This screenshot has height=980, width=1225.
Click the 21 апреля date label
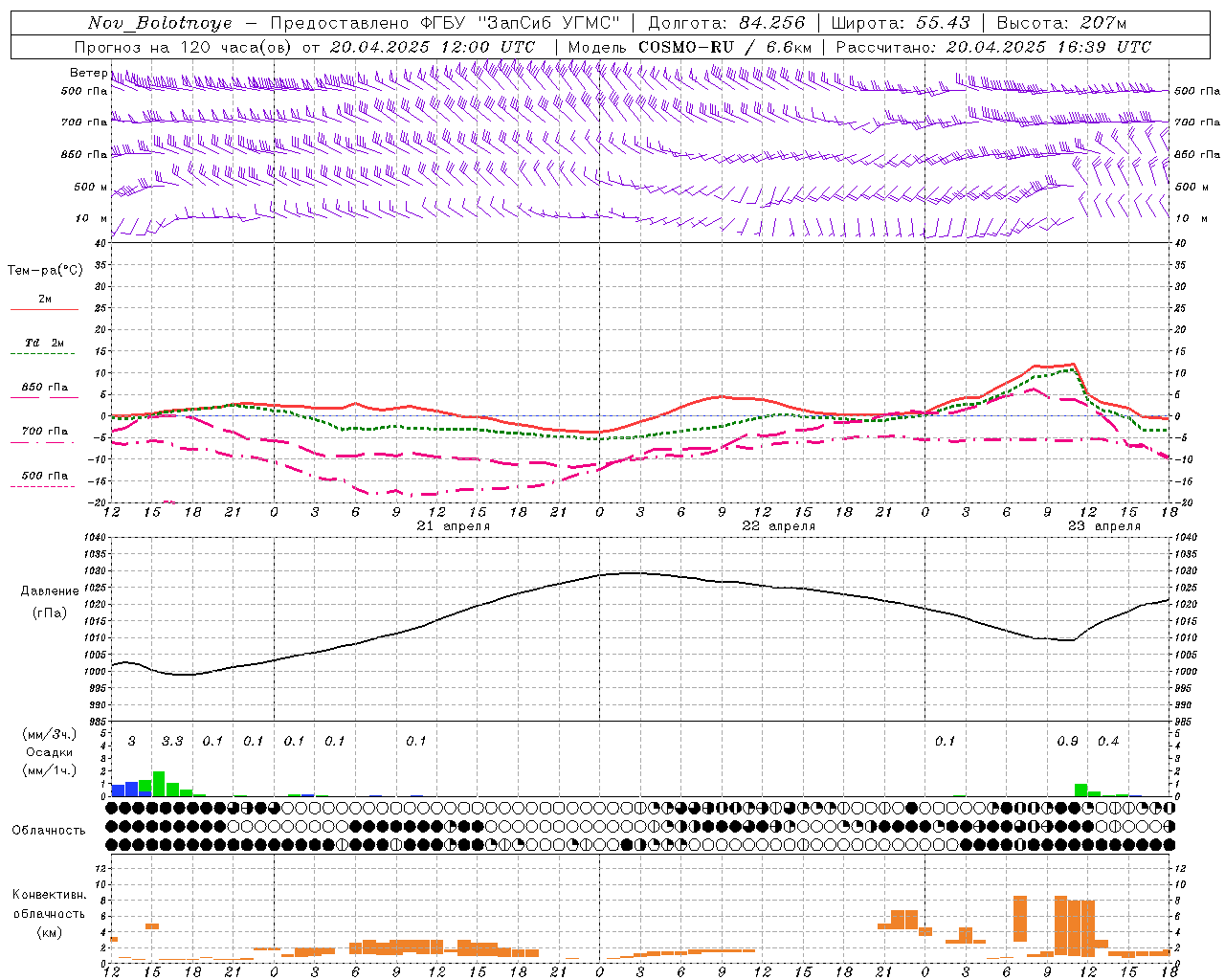tap(454, 526)
